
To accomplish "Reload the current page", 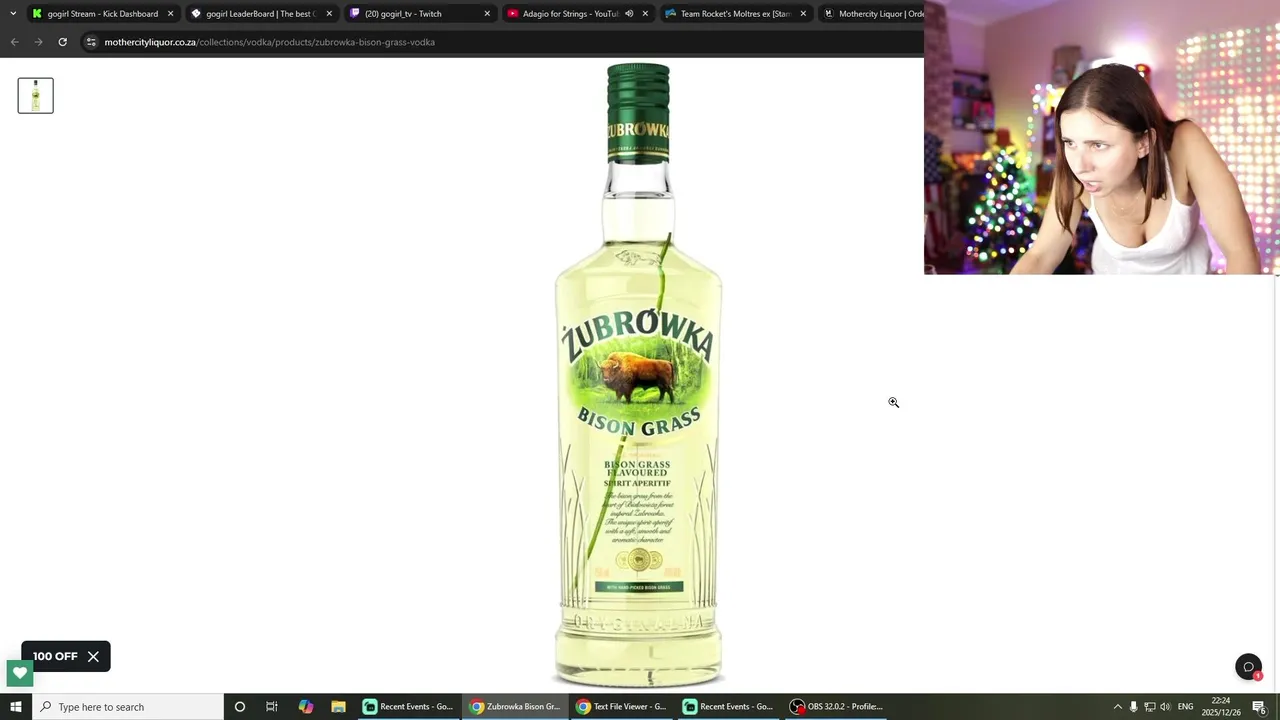I will (x=62, y=42).
